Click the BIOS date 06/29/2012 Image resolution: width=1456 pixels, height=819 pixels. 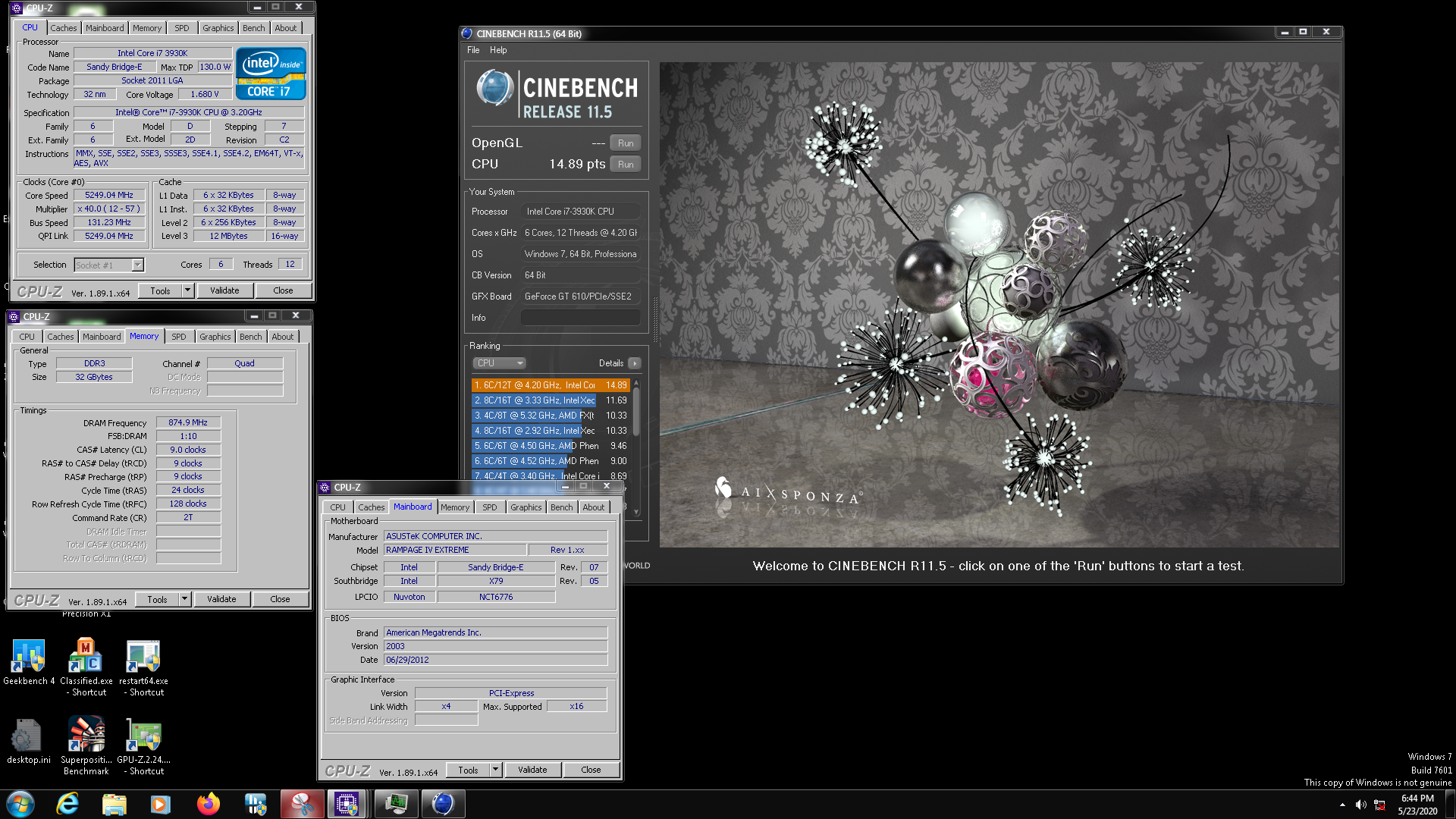tap(495, 661)
